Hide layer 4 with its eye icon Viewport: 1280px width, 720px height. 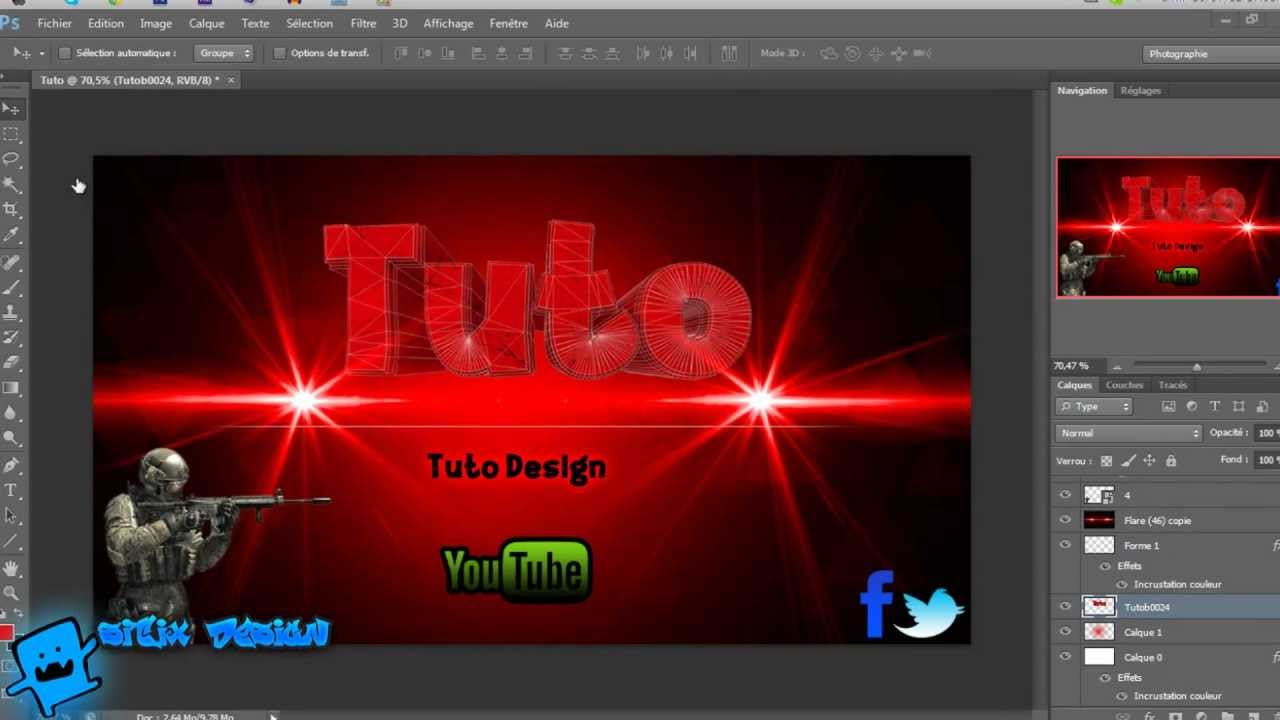point(1065,495)
